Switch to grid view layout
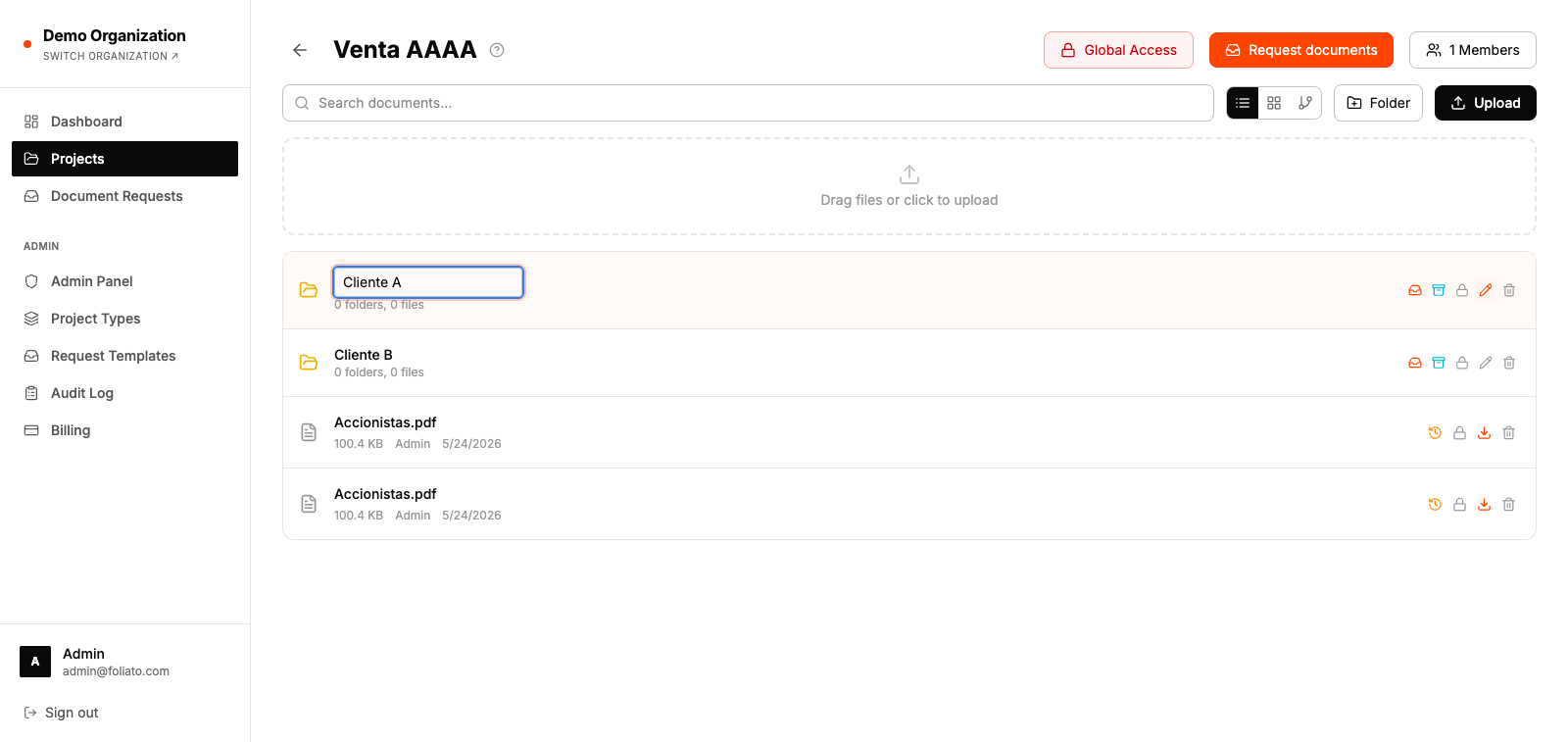Image resolution: width=1568 pixels, height=742 pixels. (1274, 103)
